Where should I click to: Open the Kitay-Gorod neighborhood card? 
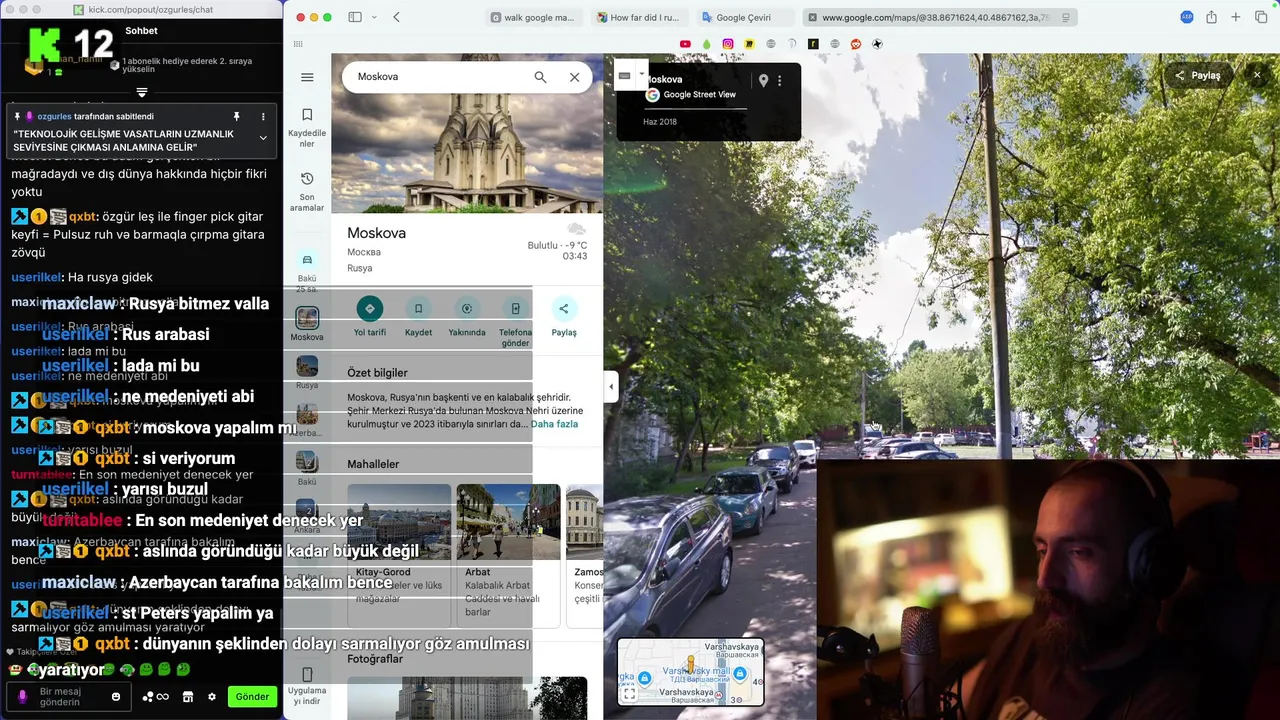click(x=399, y=554)
